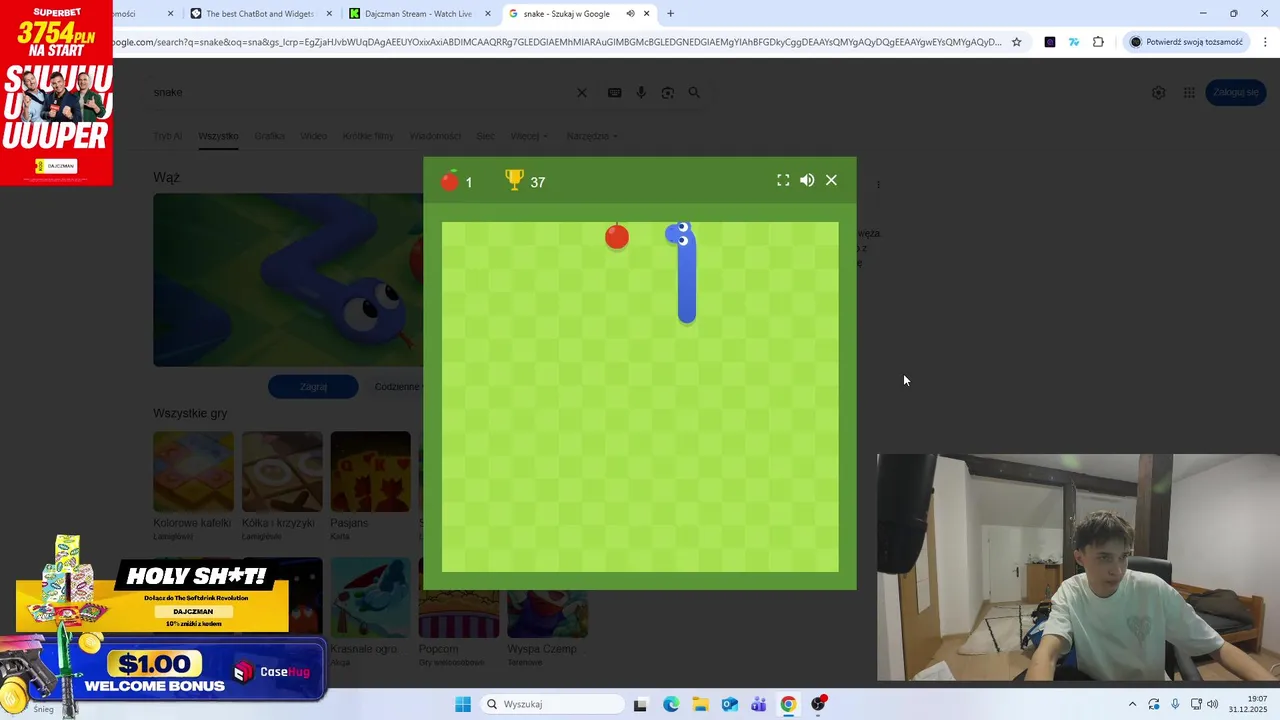This screenshot has width=1280, height=720.
Task: Click the red apple on the board
Action: pos(617,236)
